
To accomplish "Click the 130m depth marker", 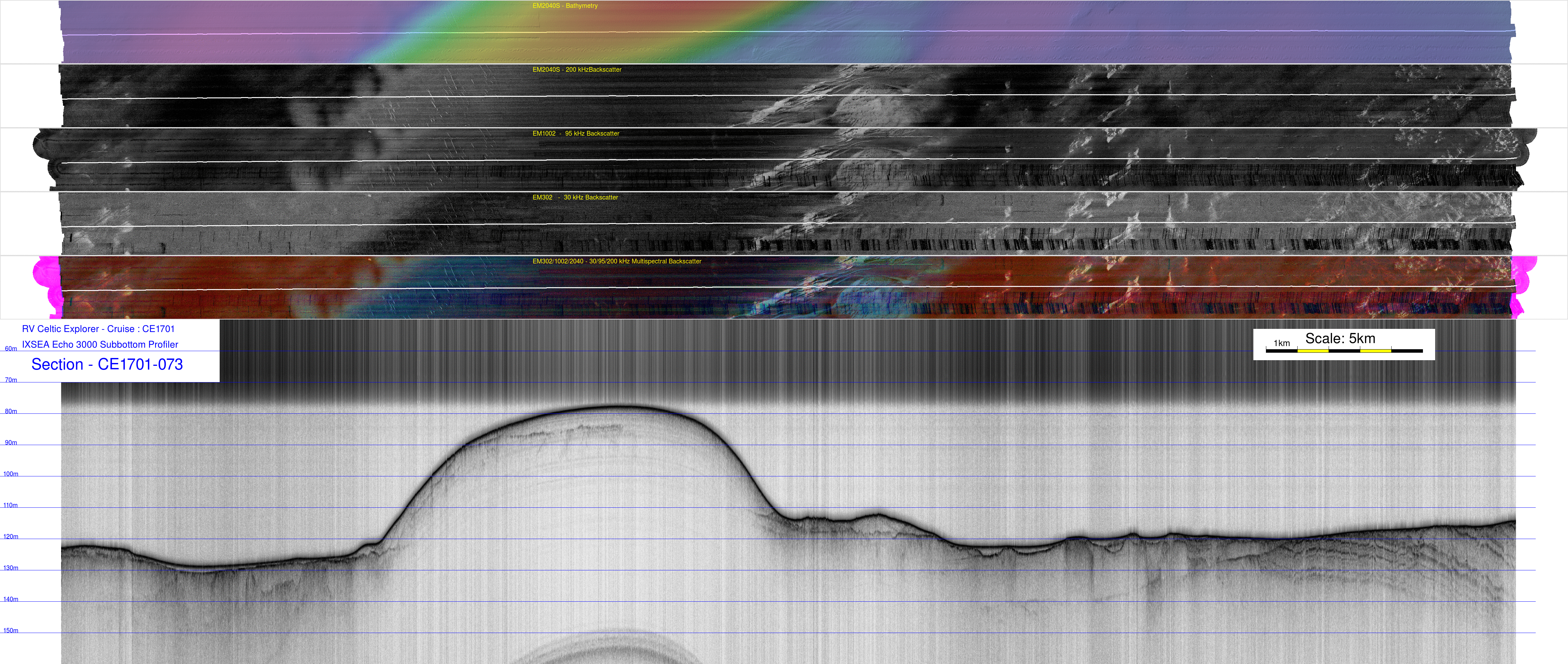I will pos(11,568).
